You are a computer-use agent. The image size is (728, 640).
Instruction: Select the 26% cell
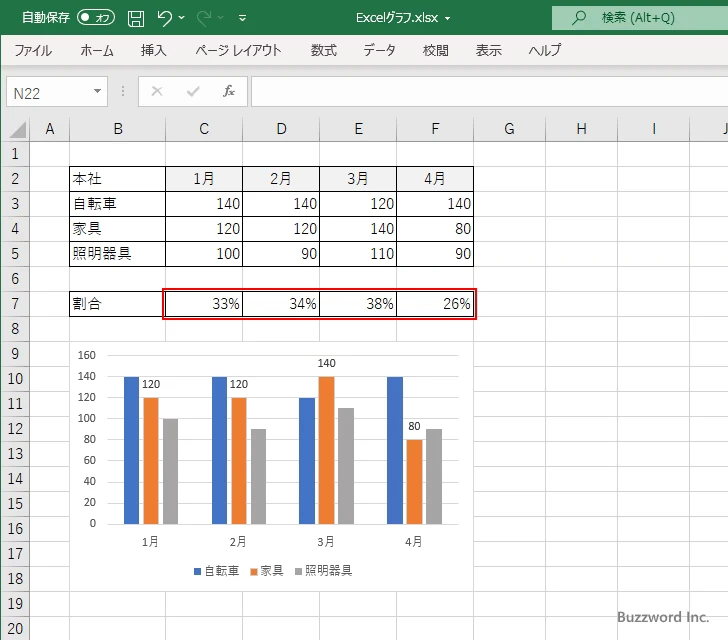pyautogui.click(x=435, y=304)
